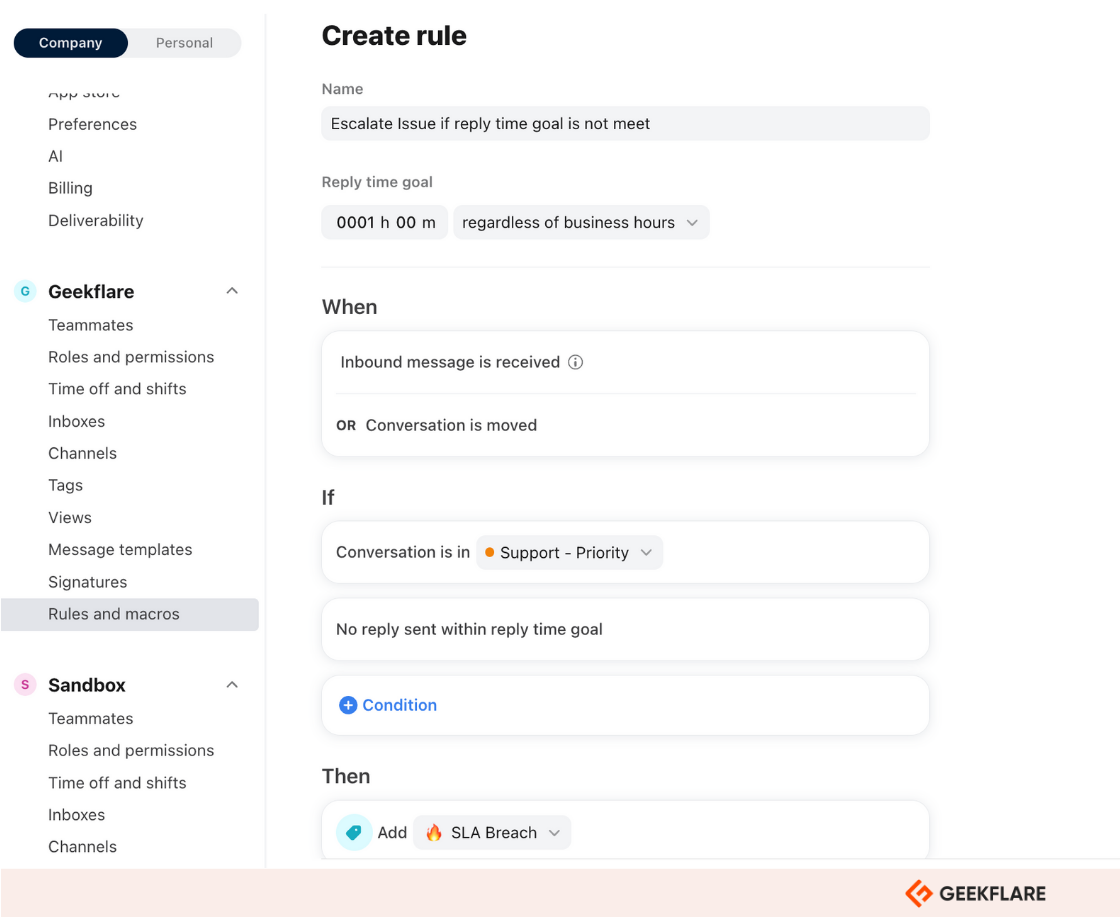Switch to the Personal settings toggle
Screen dimensions: 1120x917
[184, 43]
